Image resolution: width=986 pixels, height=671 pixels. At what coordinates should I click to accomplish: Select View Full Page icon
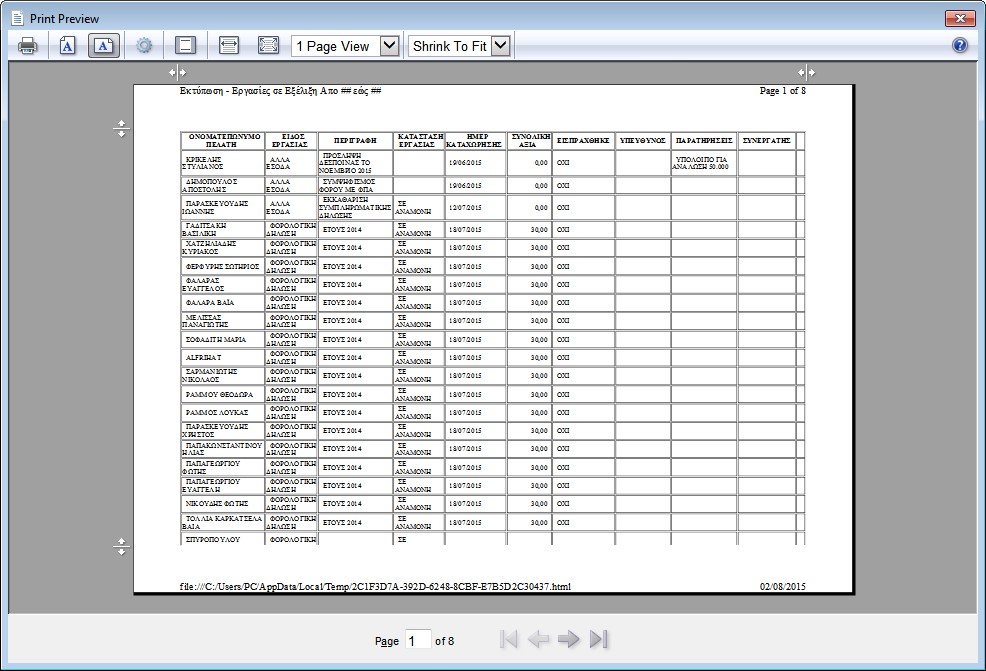268,46
